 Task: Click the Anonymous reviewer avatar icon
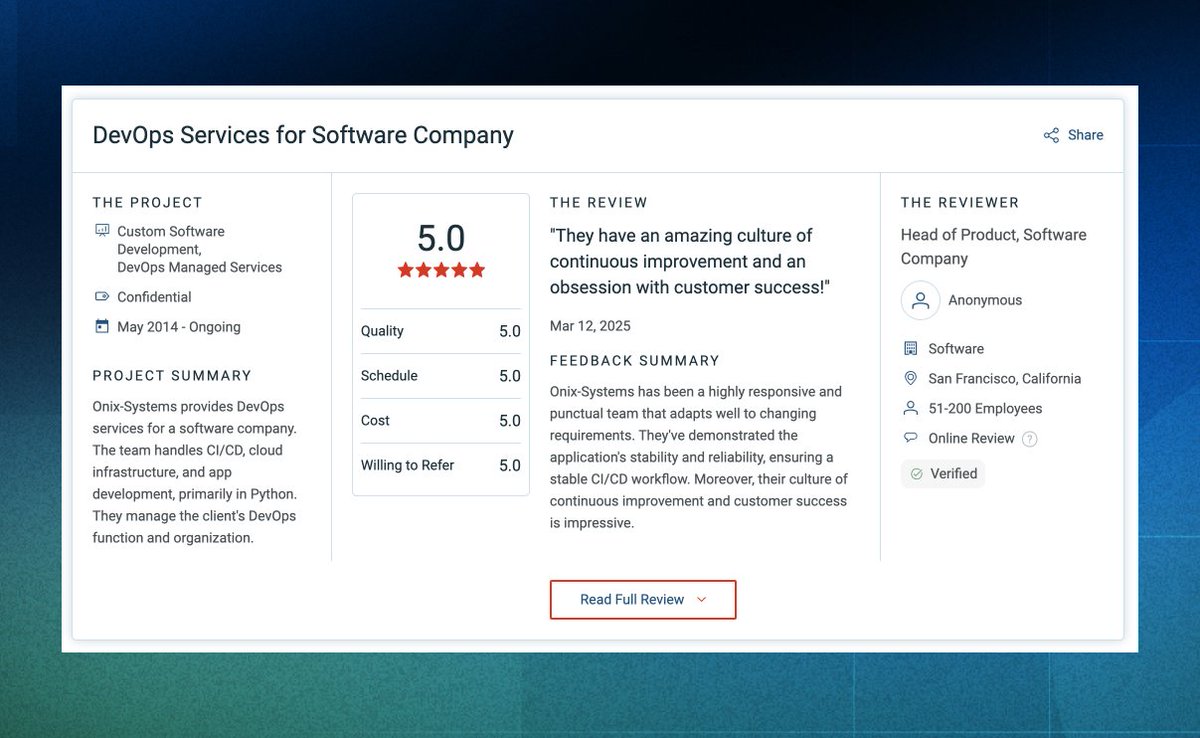click(x=920, y=300)
